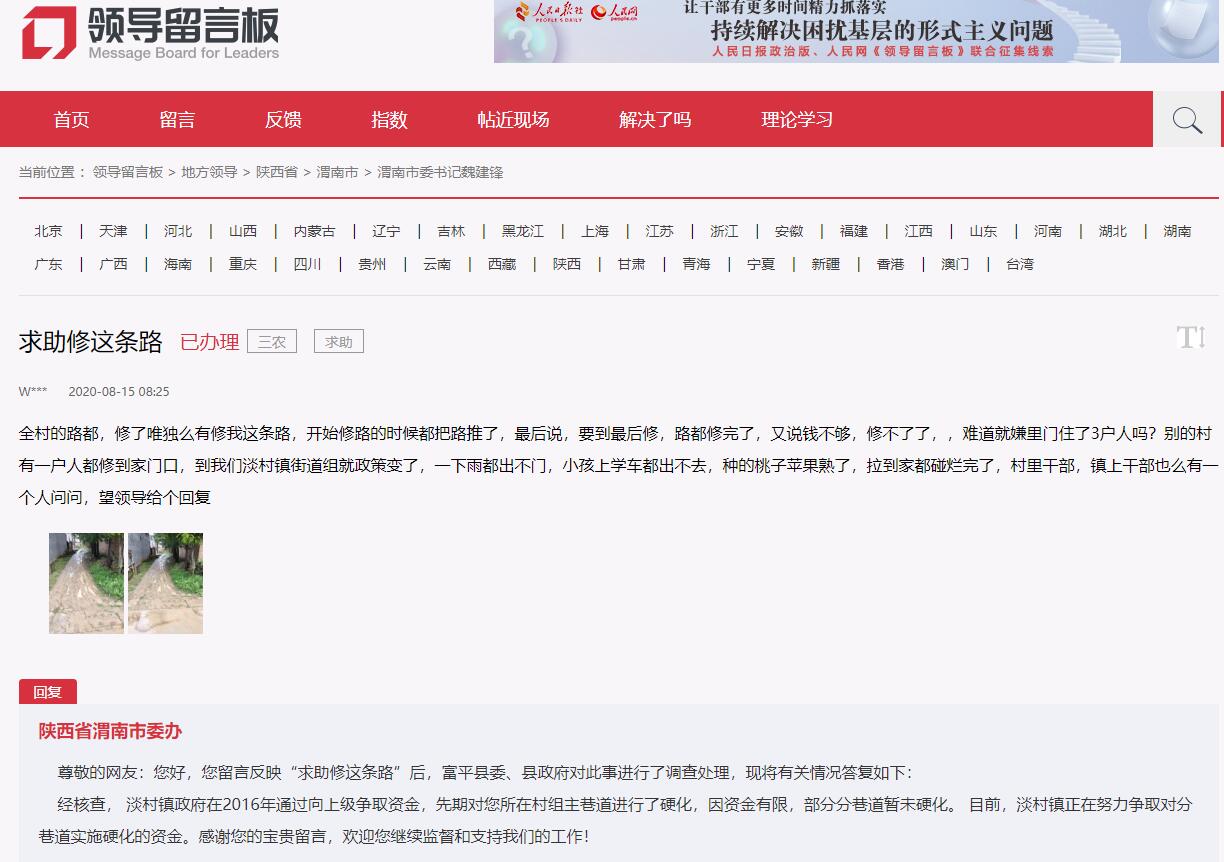The width and height of the screenshot is (1224, 862).
Task: Click the 陕西省渭南市委办 reply heading
Action: 110,731
